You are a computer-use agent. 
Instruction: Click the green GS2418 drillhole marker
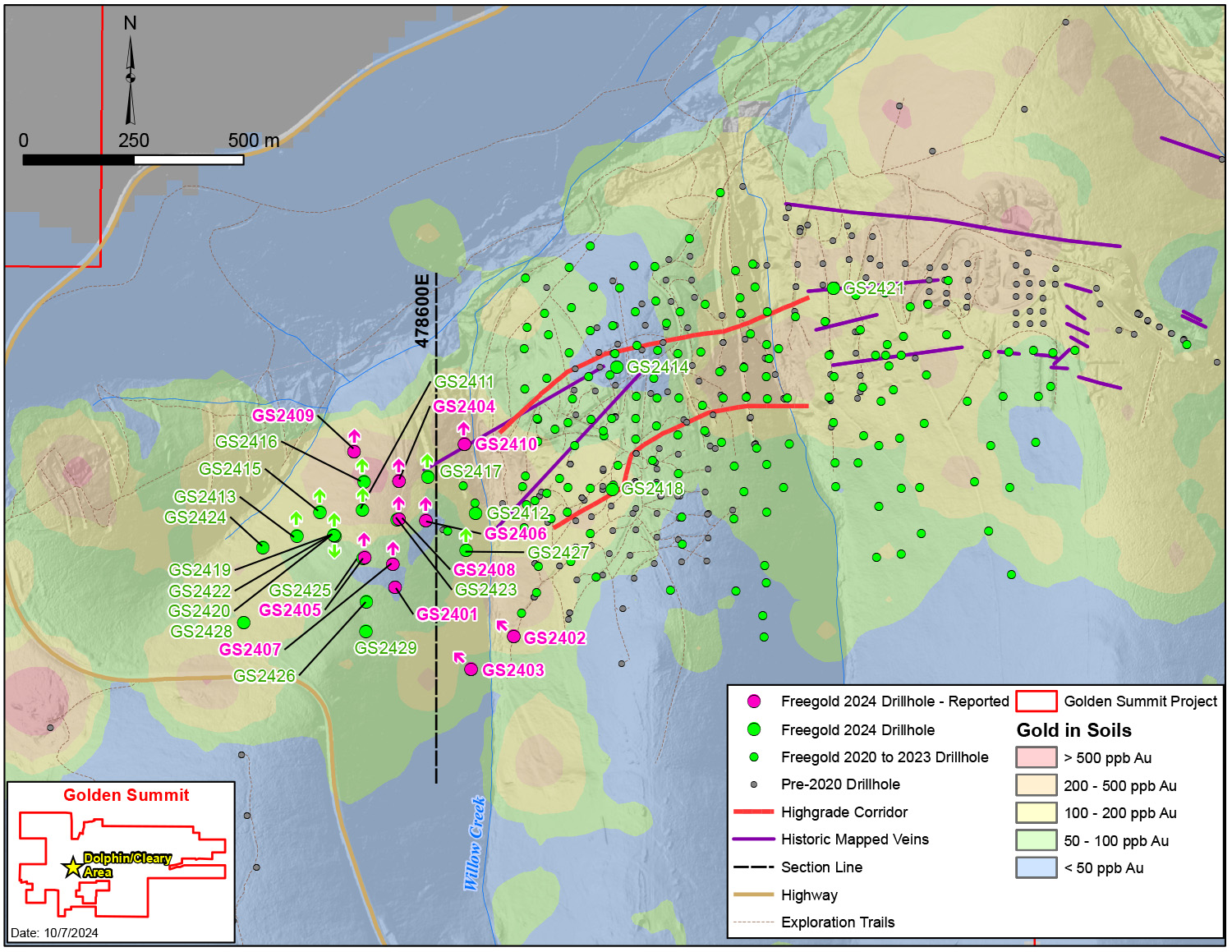click(x=612, y=490)
